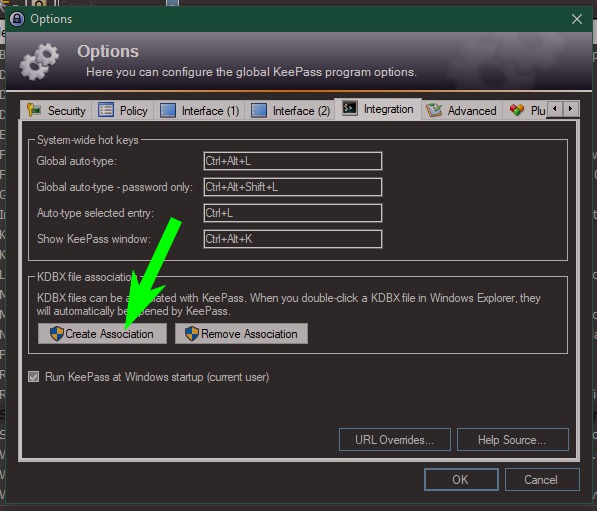
Task: Toggle Run KeePass at Windows startup
Action: tap(34, 377)
